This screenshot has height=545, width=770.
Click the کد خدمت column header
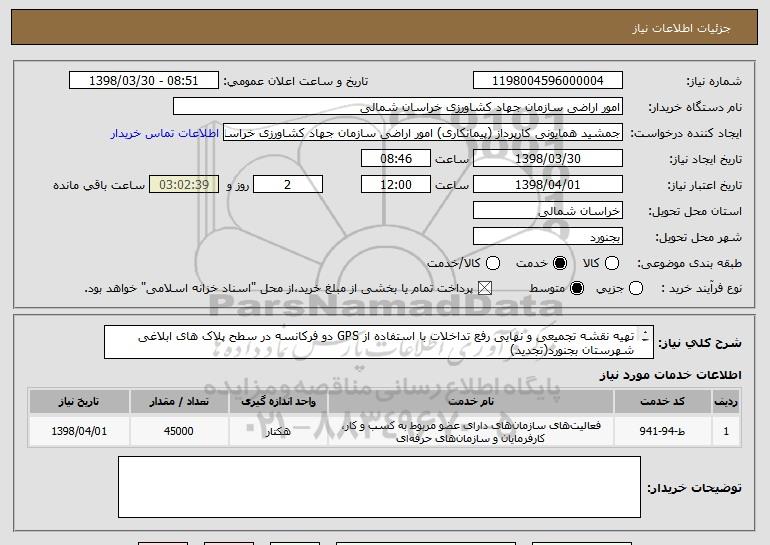click(x=662, y=402)
